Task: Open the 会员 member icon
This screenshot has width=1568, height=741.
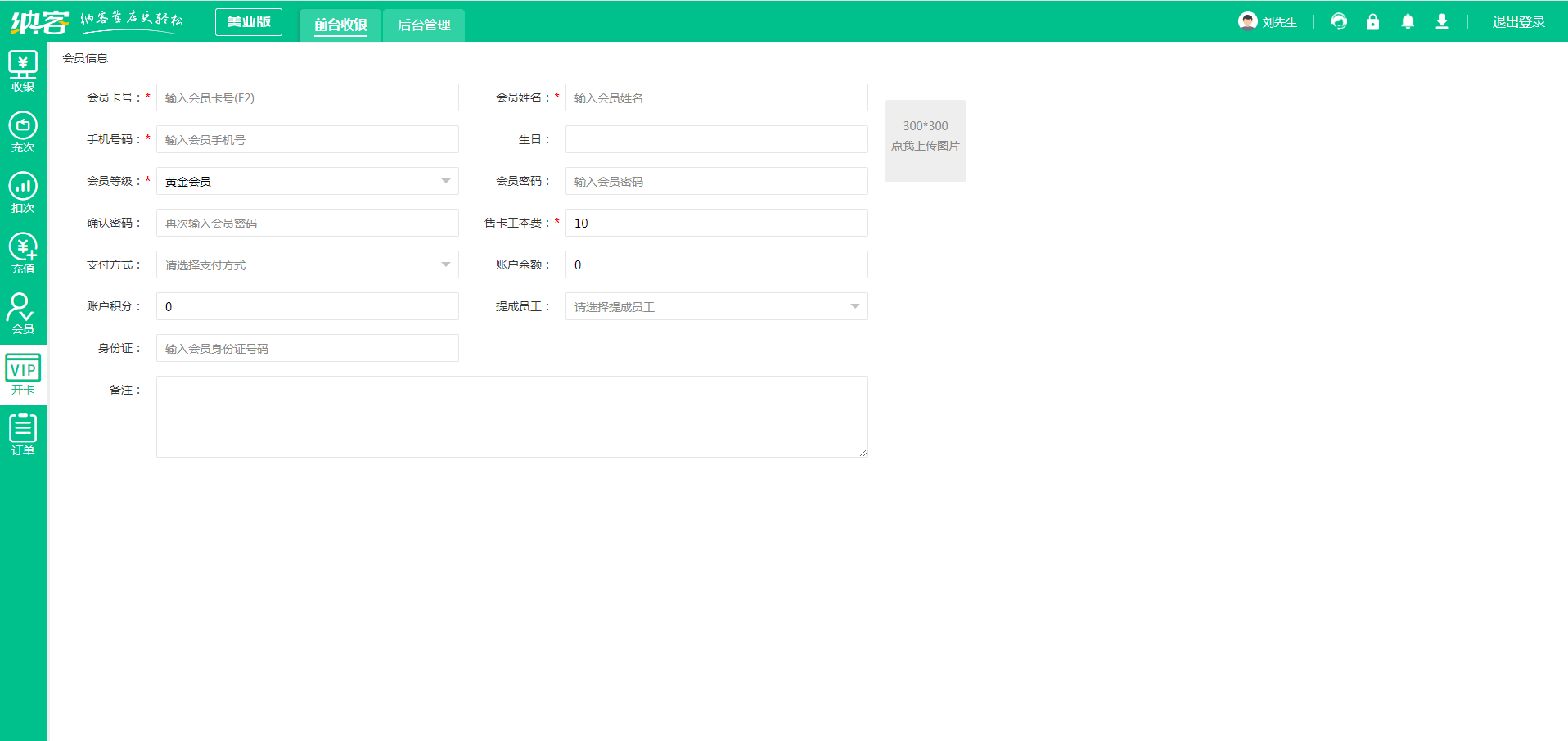Action: (23, 314)
